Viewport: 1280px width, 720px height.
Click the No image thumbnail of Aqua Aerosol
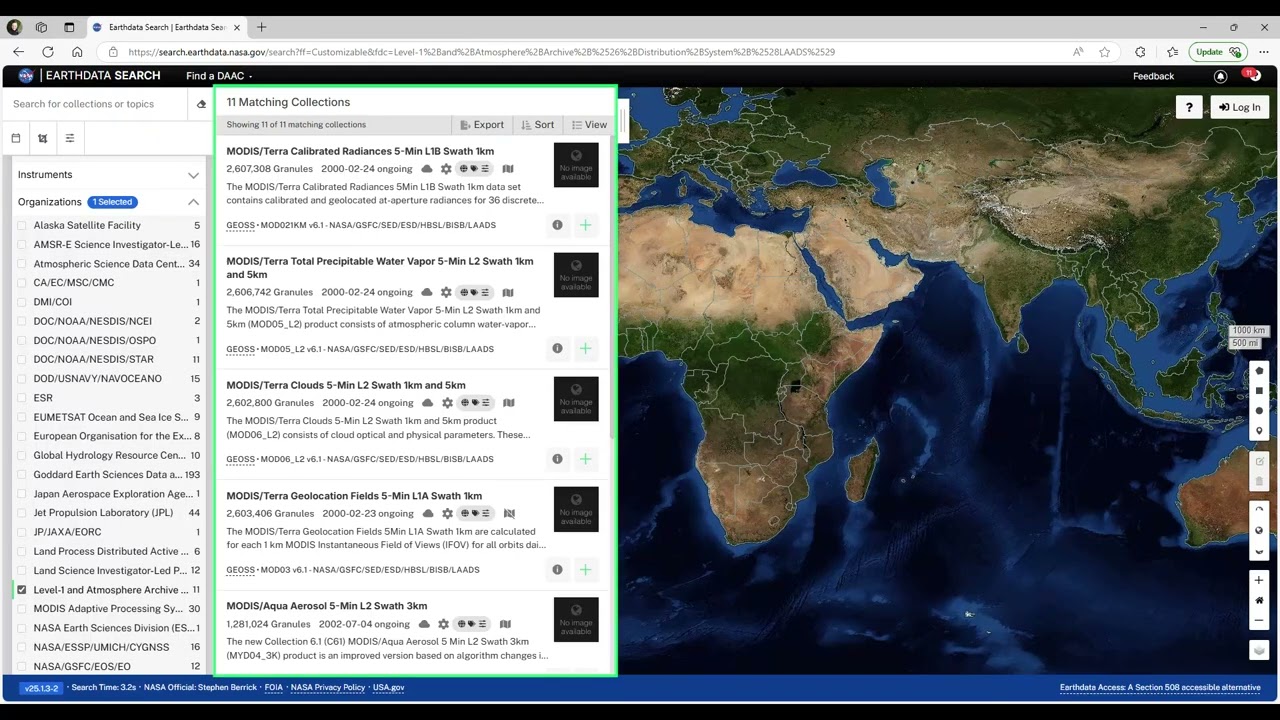tap(576, 620)
